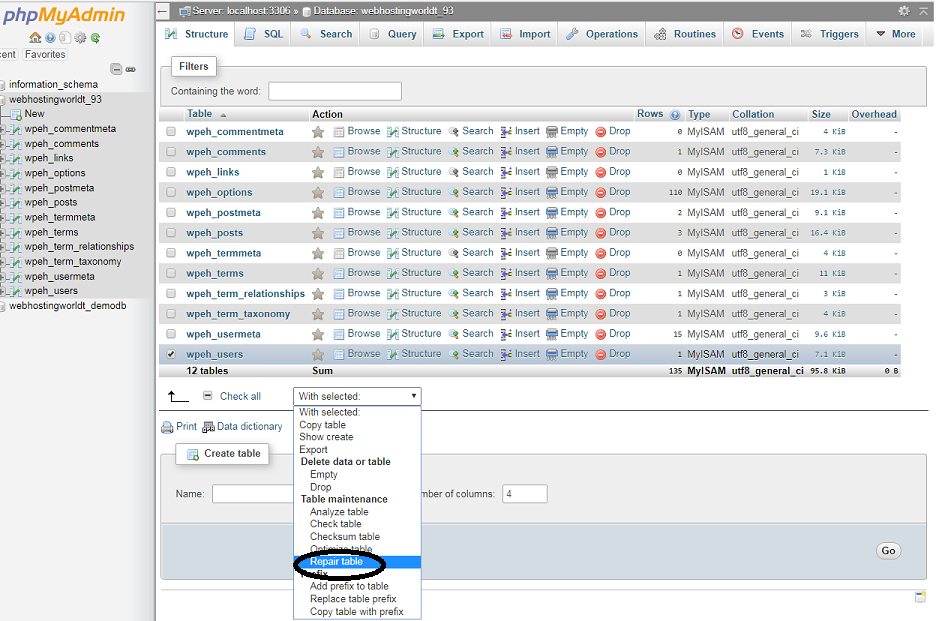Select Repair table from dropdown list

(x=337, y=562)
